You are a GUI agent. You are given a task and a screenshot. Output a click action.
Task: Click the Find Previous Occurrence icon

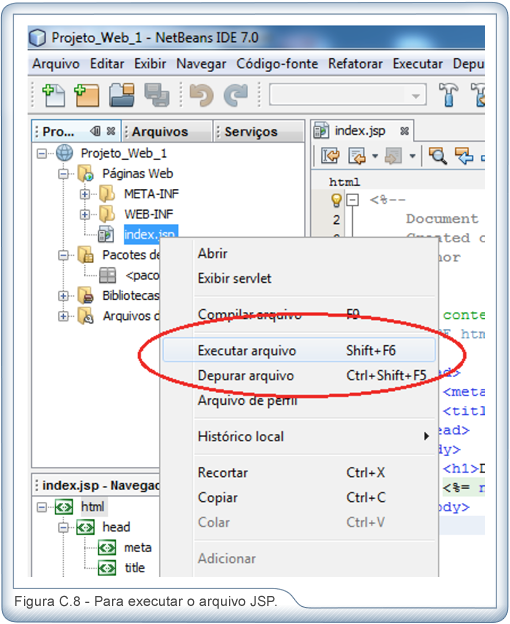click(x=464, y=156)
